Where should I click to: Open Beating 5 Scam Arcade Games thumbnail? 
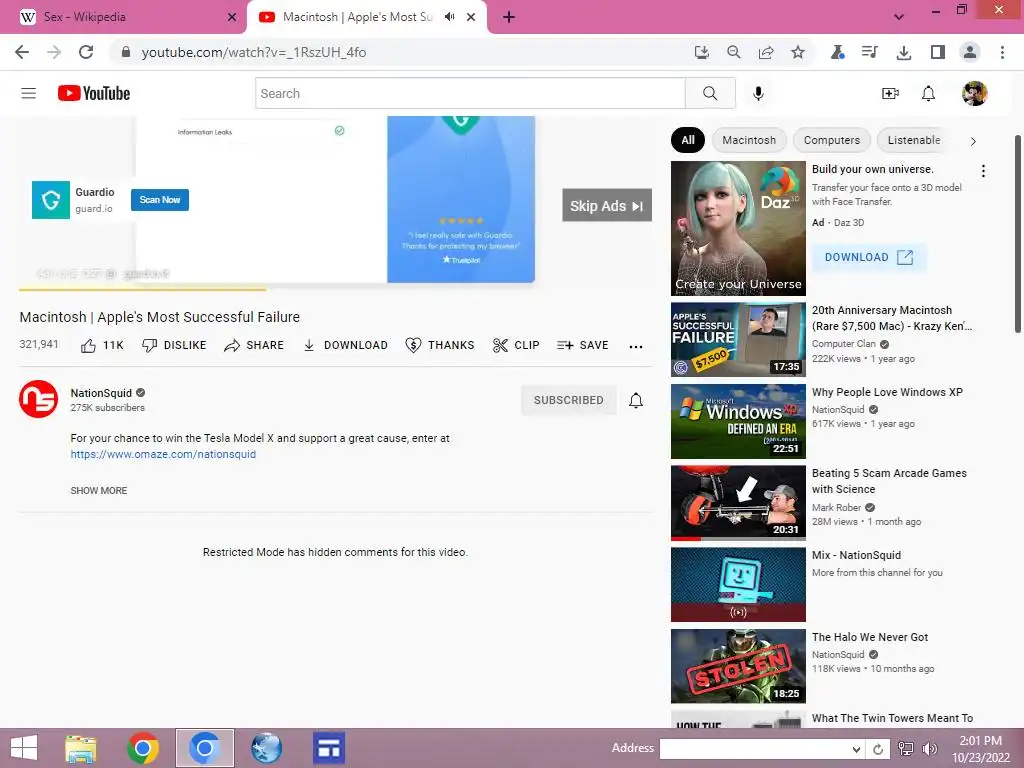[738, 503]
